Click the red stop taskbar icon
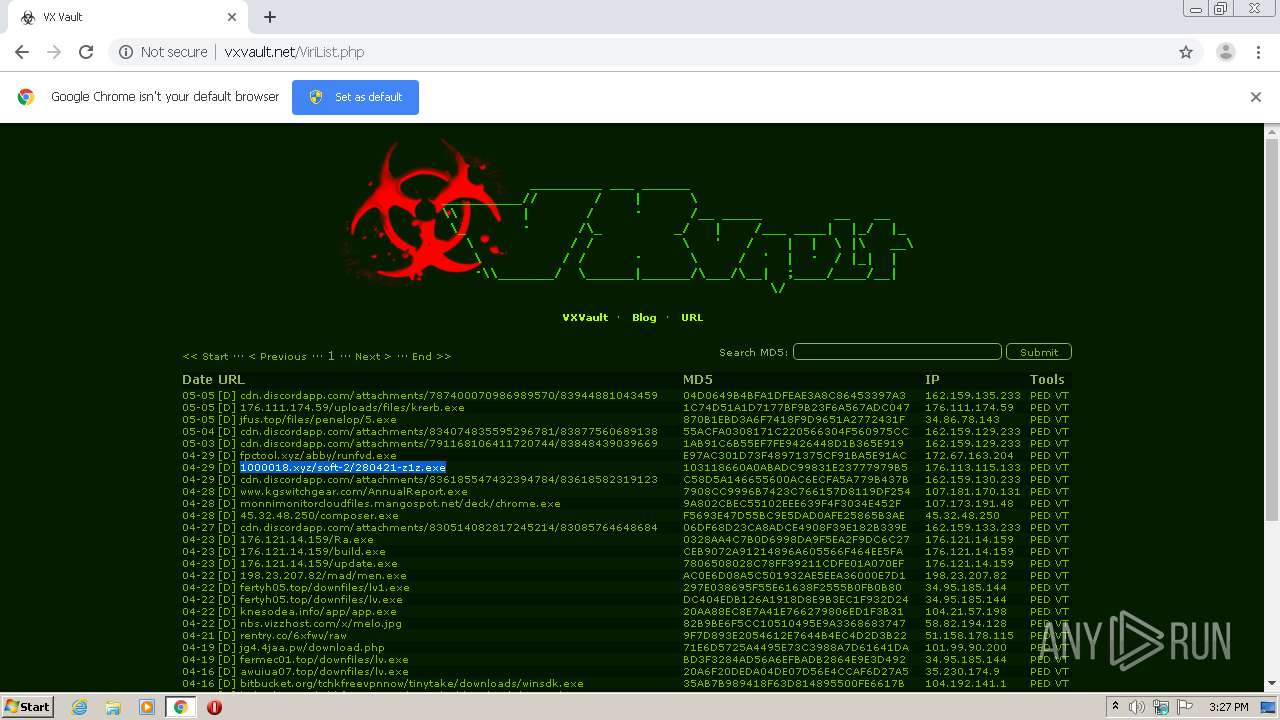 coord(214,707)
